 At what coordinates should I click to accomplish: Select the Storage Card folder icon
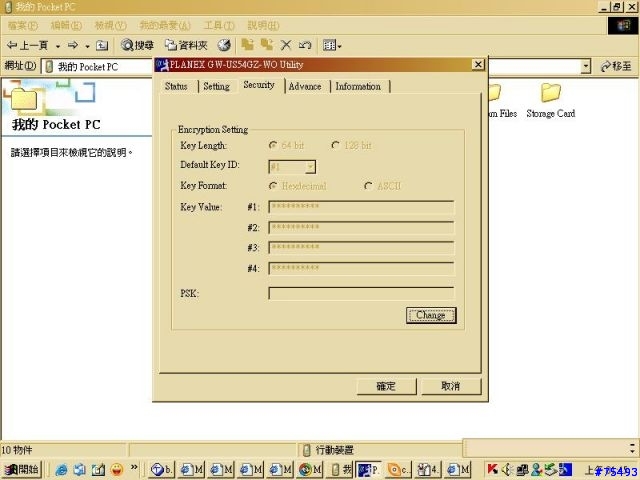tap(551, 93)
